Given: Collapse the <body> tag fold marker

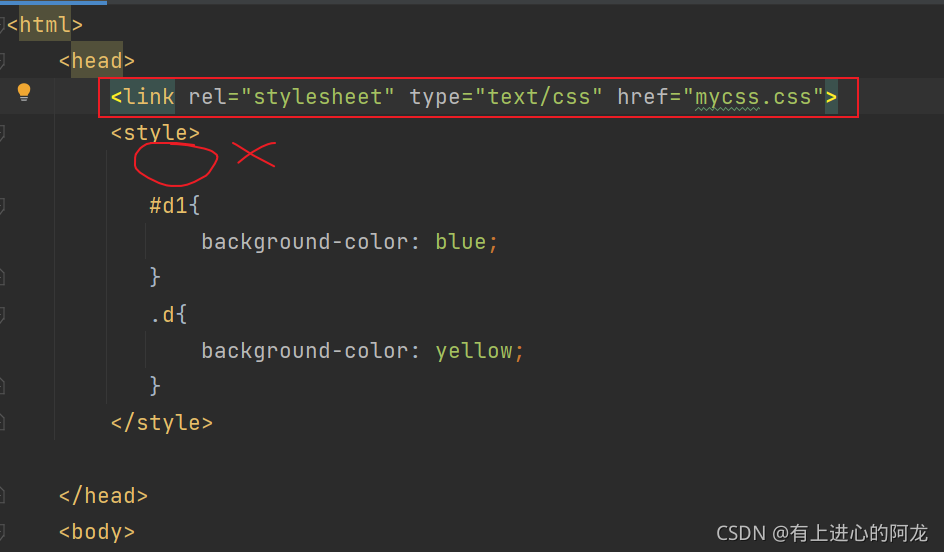Looking at the screenshot, I should (2, 532).
